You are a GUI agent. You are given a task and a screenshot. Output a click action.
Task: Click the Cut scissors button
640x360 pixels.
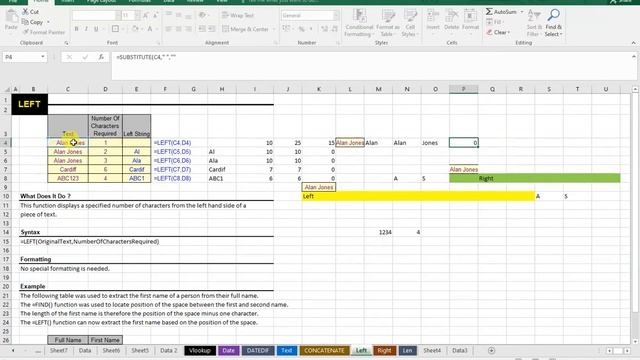click(30, 12)
